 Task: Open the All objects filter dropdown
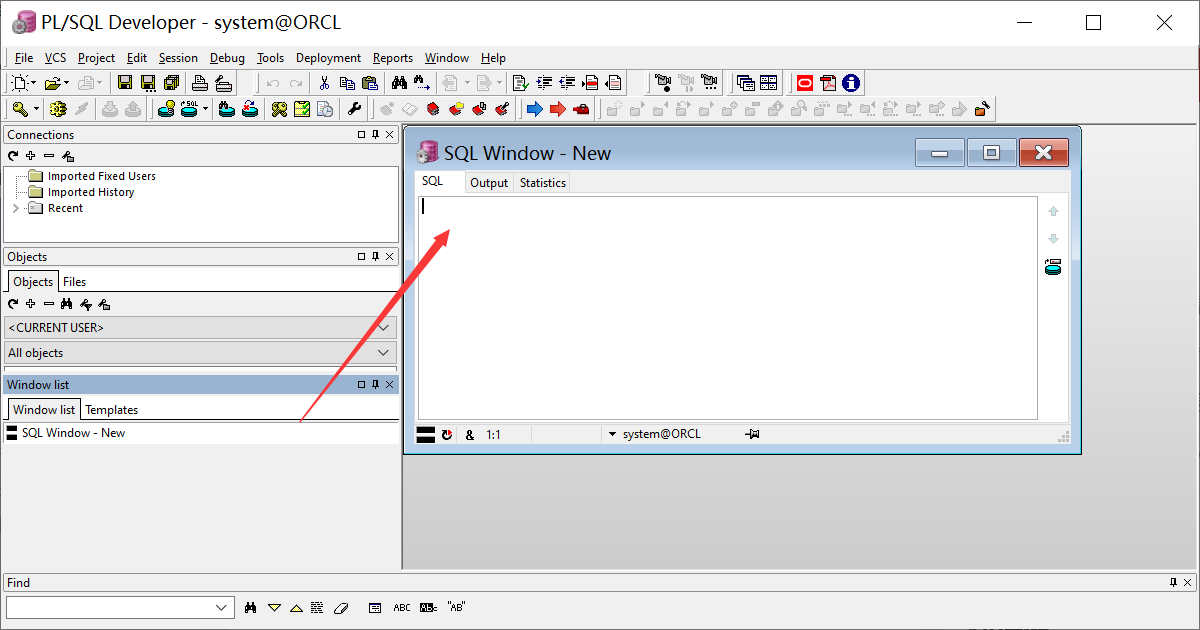384,352
